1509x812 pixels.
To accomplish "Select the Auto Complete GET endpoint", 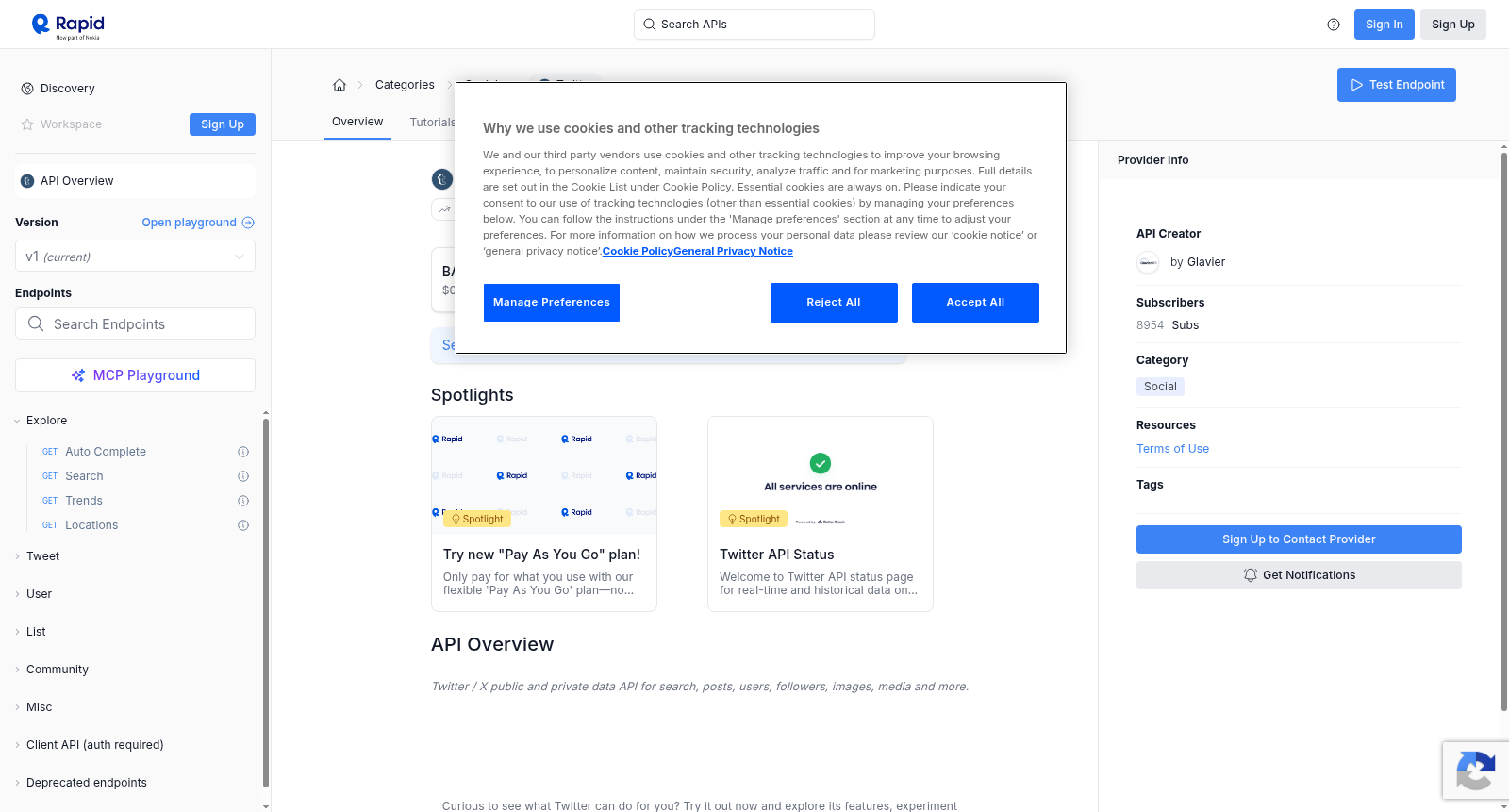I will pos(106,452).
